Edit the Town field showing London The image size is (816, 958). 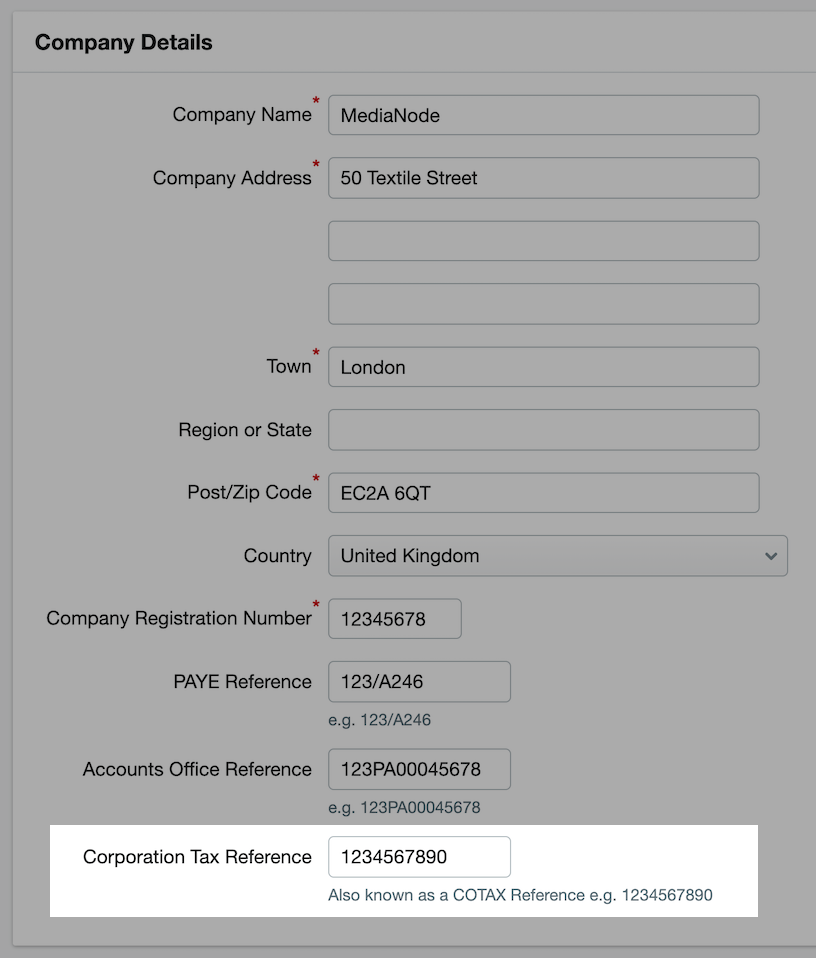[543, 367]
